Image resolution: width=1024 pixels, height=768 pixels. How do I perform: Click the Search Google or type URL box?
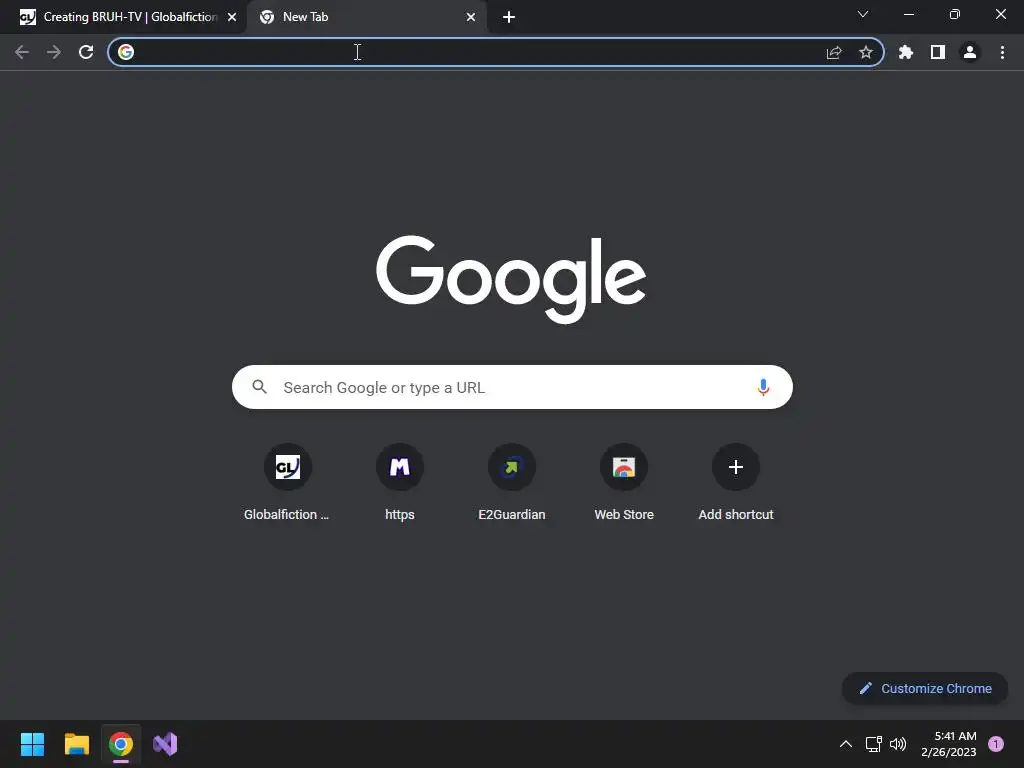(512, 387)
